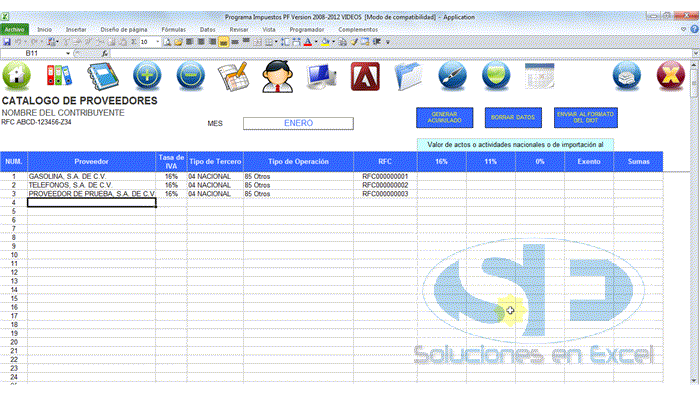Click the print preview toolbar icon

click(167, 42)
